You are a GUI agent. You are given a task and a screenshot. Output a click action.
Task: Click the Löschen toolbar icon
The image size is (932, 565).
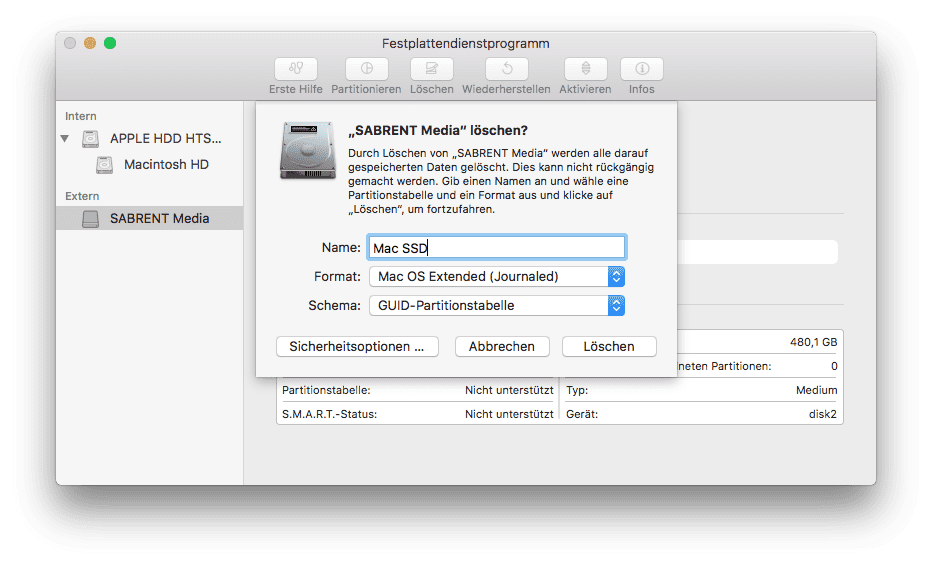tap(431, 69)
